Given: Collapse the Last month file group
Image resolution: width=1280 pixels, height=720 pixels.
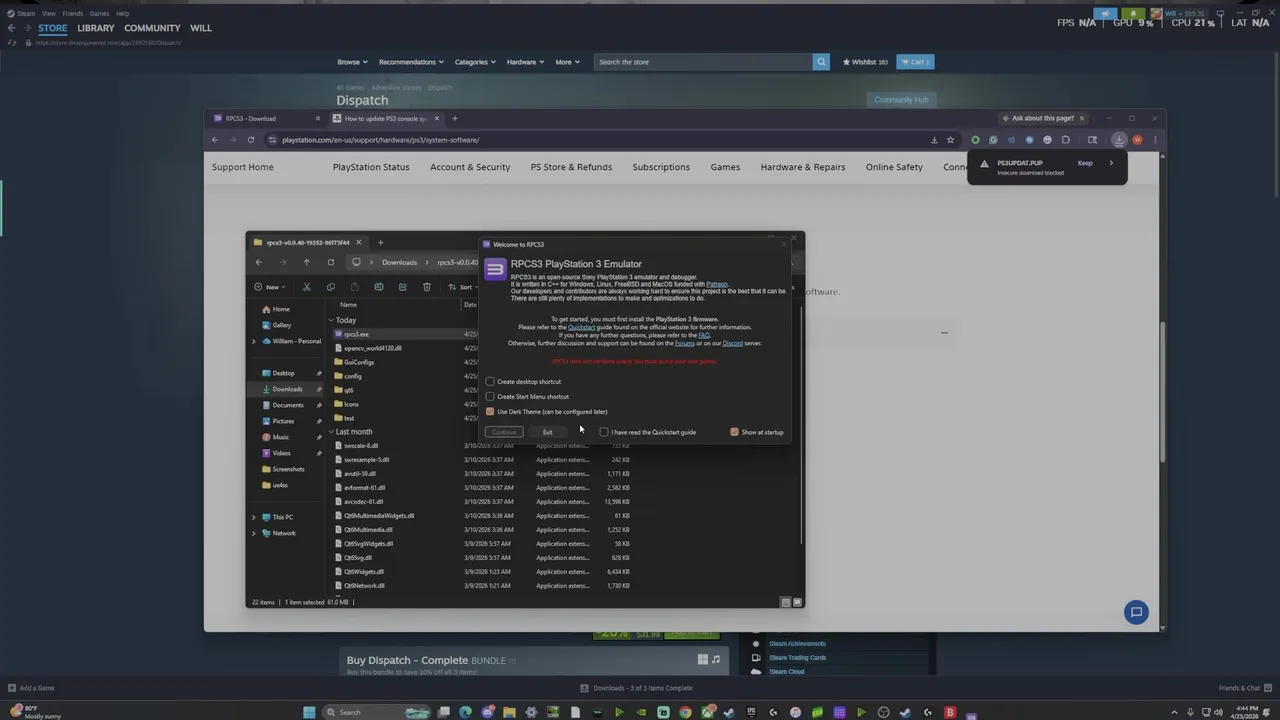Looking at the screenshot, I should [331, 432].
